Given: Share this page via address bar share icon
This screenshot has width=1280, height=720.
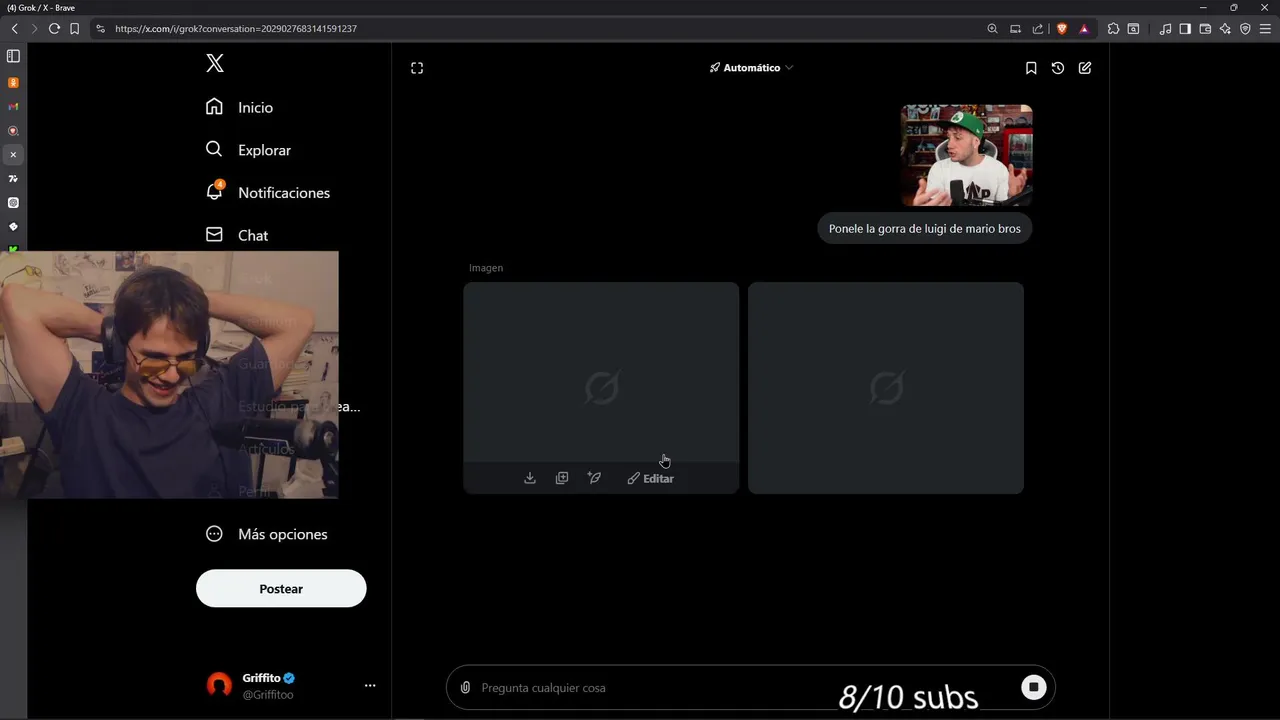Looking at the screenshot, I should (1038, 29).
